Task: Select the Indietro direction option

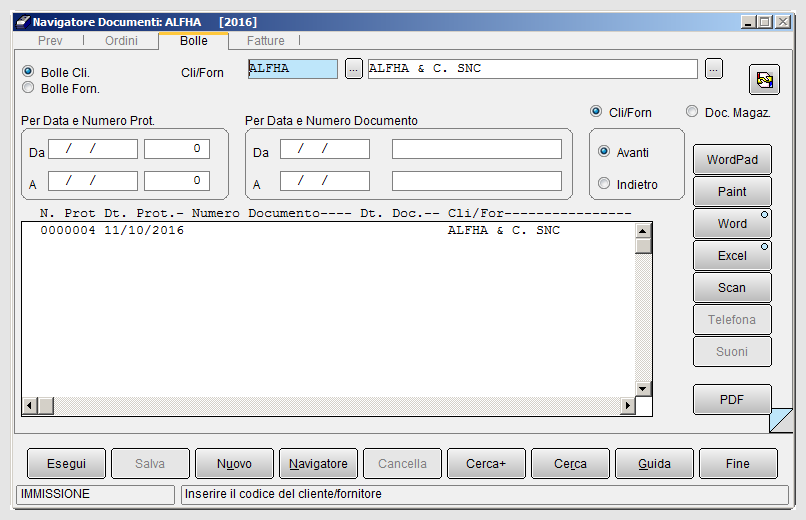Action: click(x=604, y=183)
